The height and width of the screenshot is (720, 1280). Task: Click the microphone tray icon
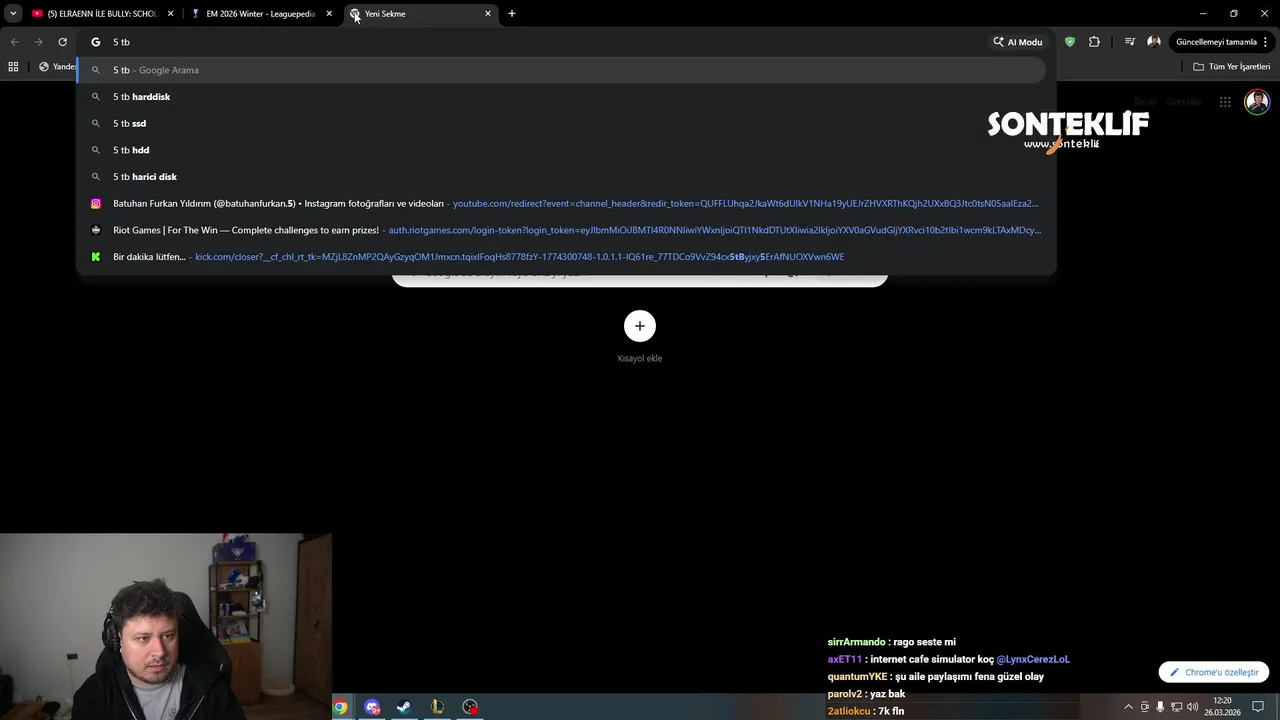(x=1160, y=707)
